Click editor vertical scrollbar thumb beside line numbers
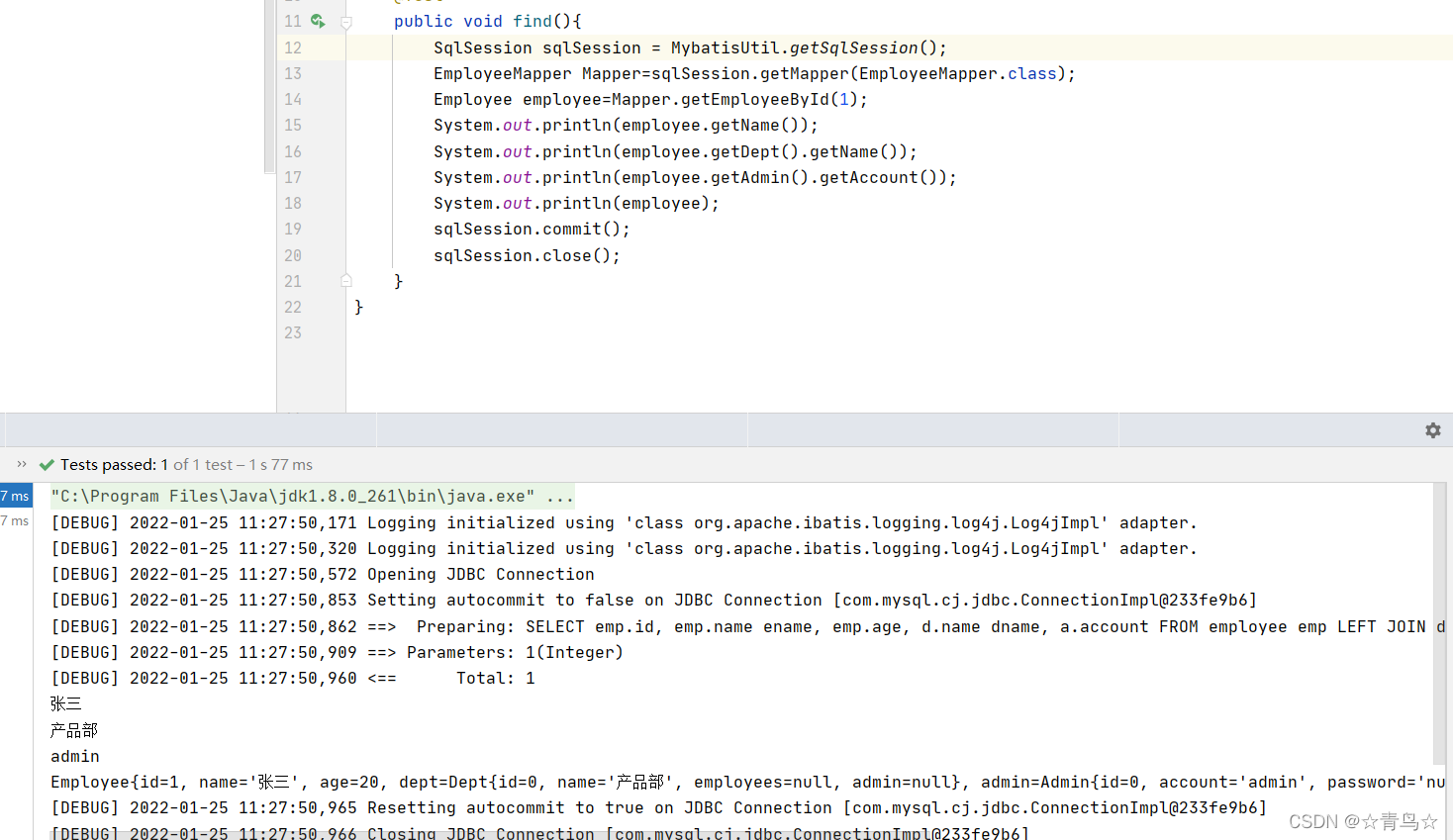Viewport: 1453px width, 840px height. [x=269, y=87]
